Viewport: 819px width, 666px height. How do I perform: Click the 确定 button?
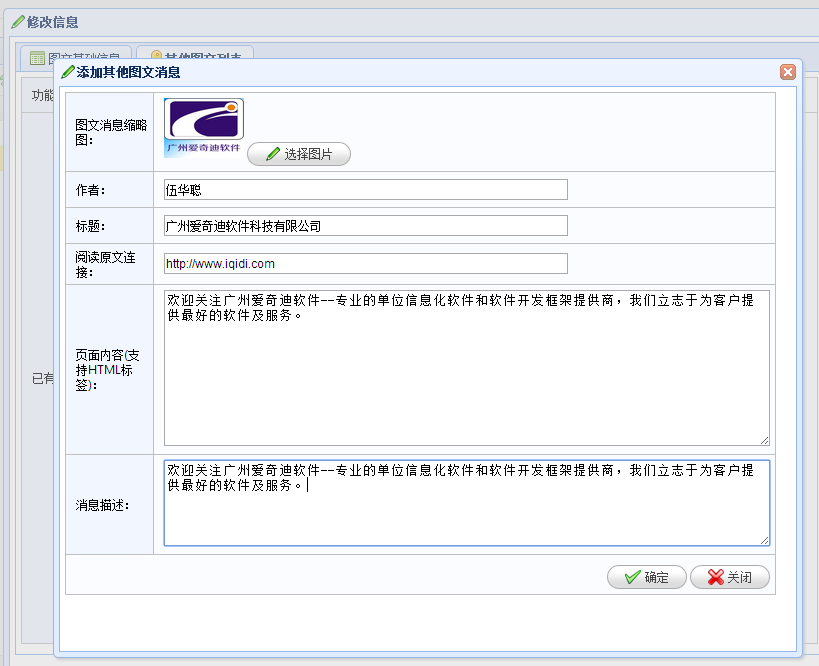(x=647, y=577)
